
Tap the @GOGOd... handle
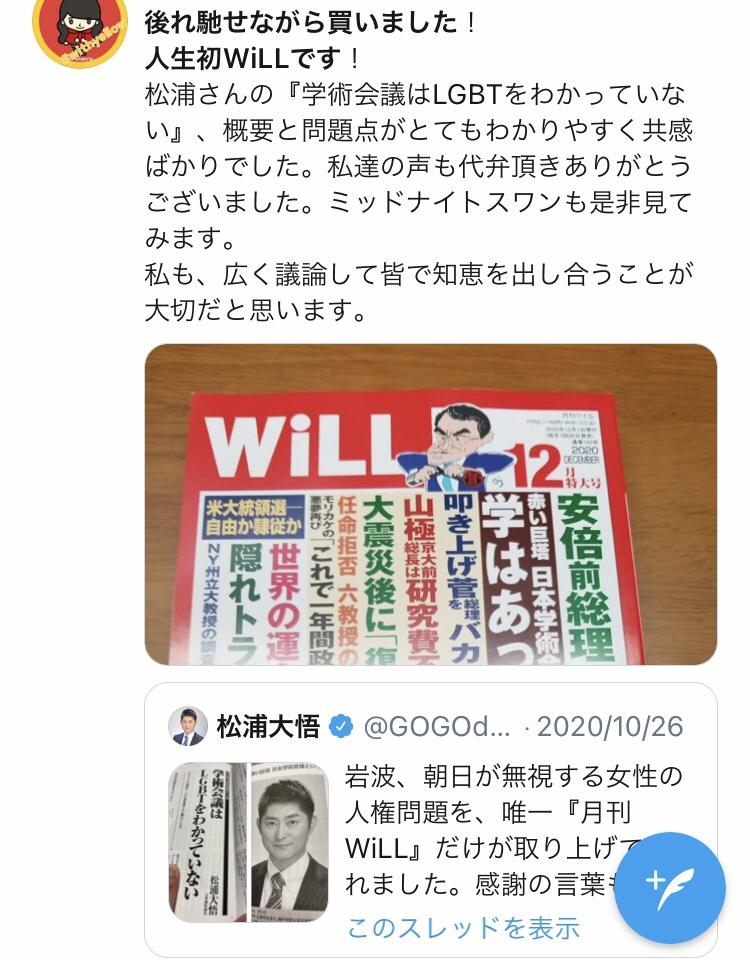tap(437, 727)
